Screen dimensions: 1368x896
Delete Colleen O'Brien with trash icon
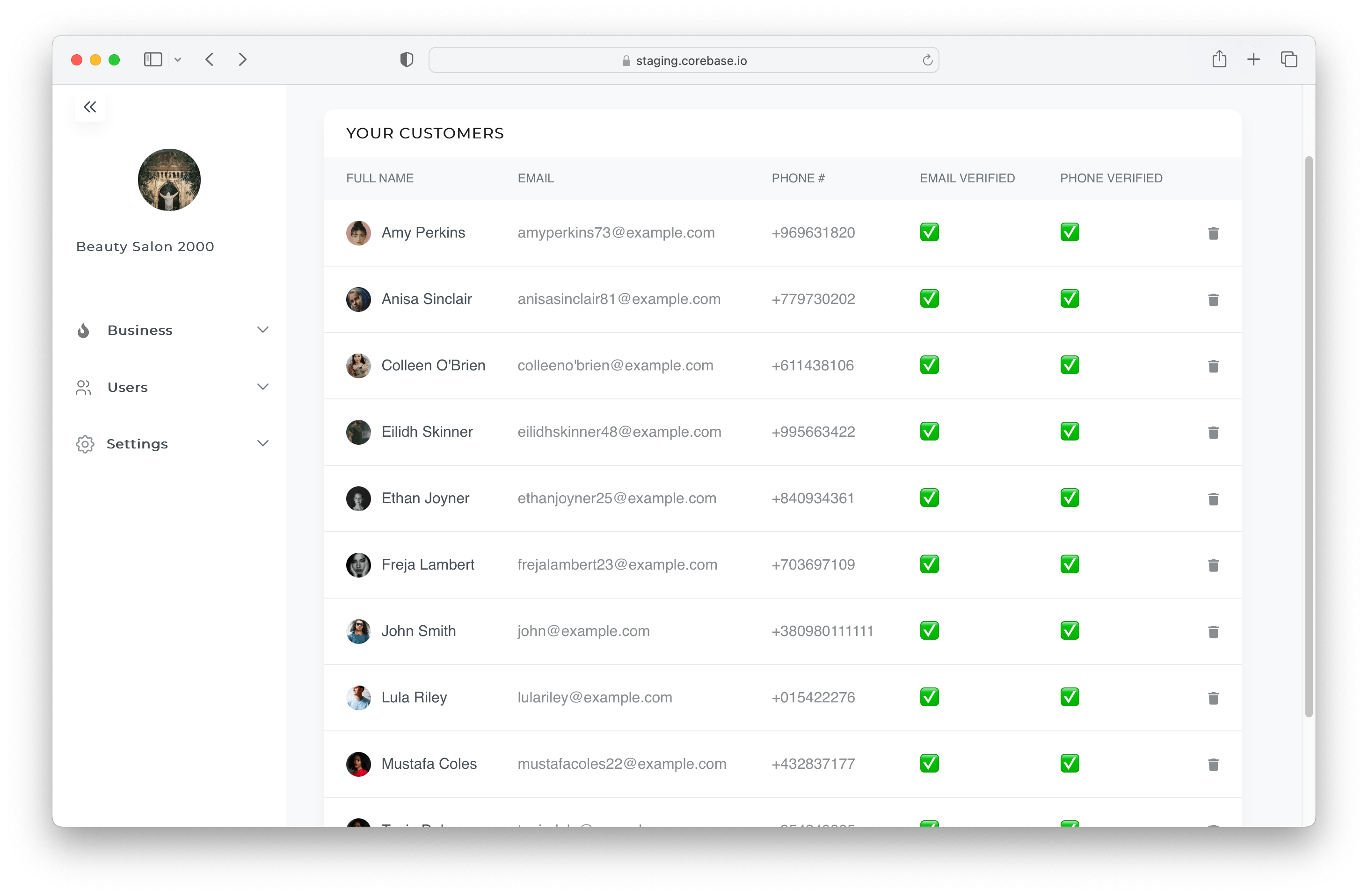tap(1213, 366)
